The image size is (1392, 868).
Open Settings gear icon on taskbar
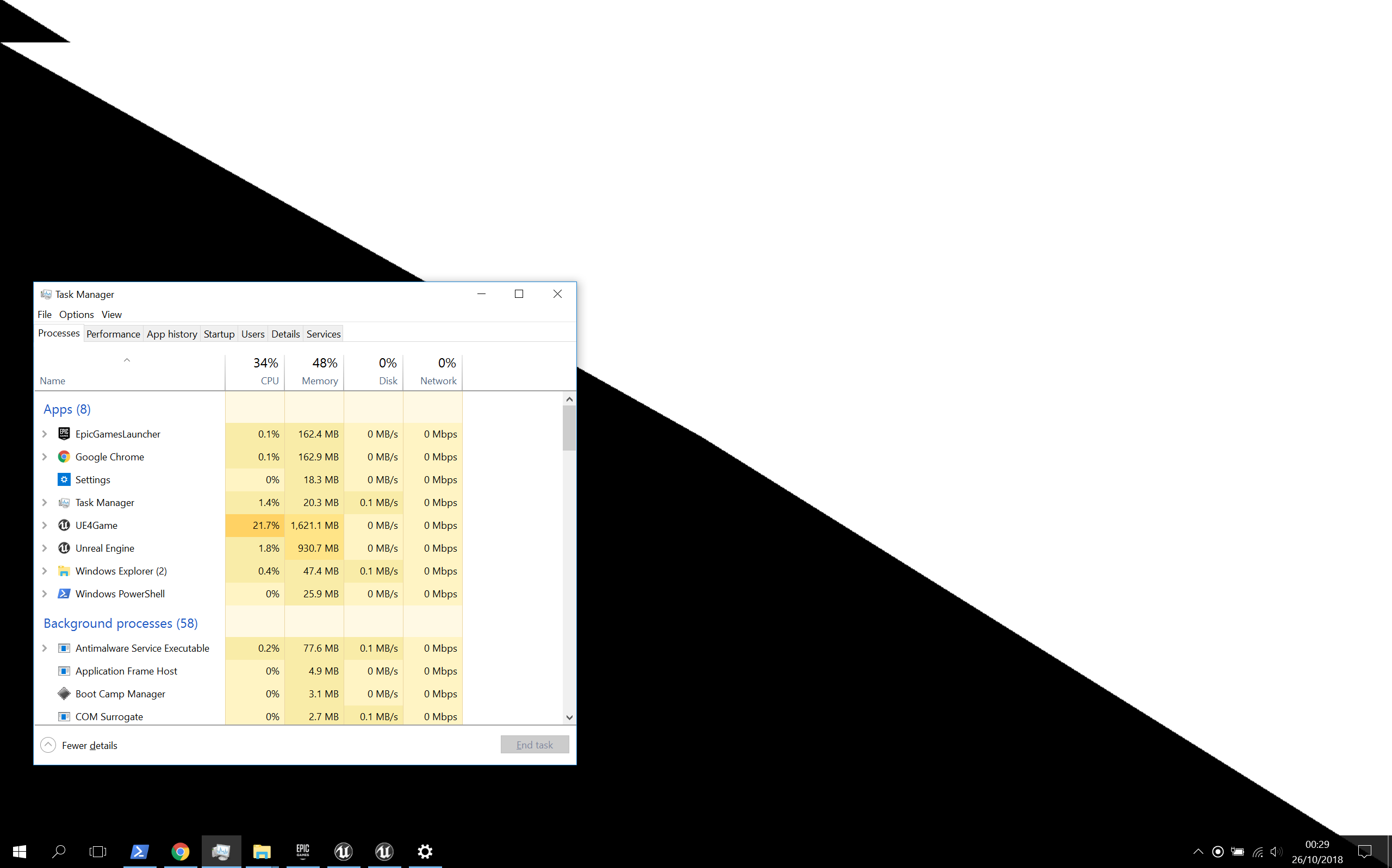tap(425, 851)
